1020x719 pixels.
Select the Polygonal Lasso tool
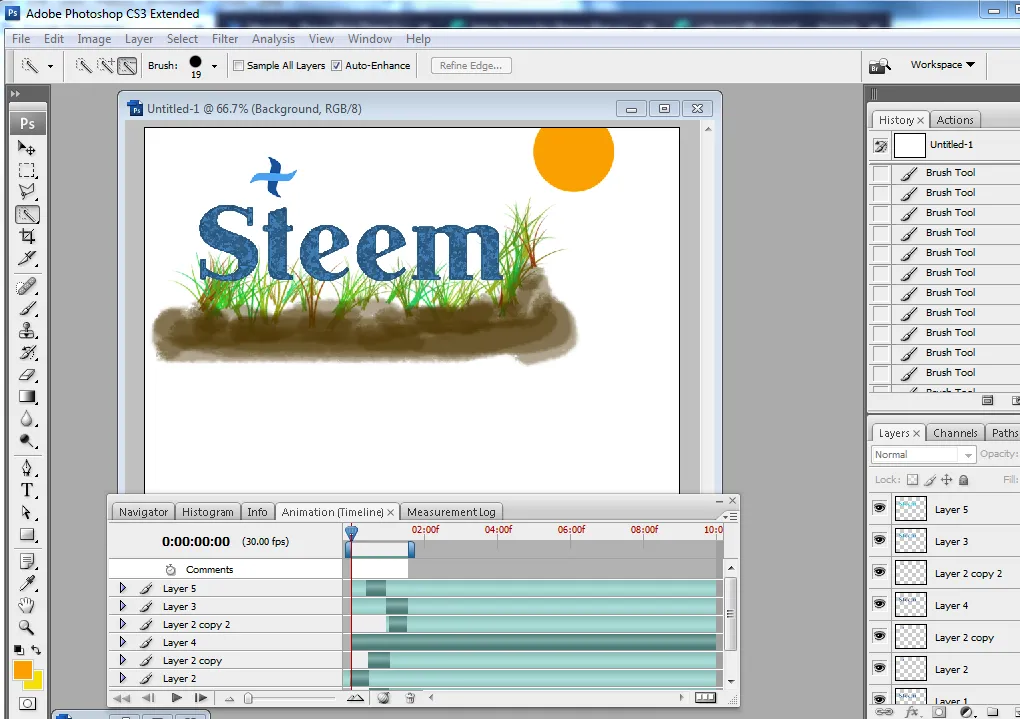tap(27, 192)
